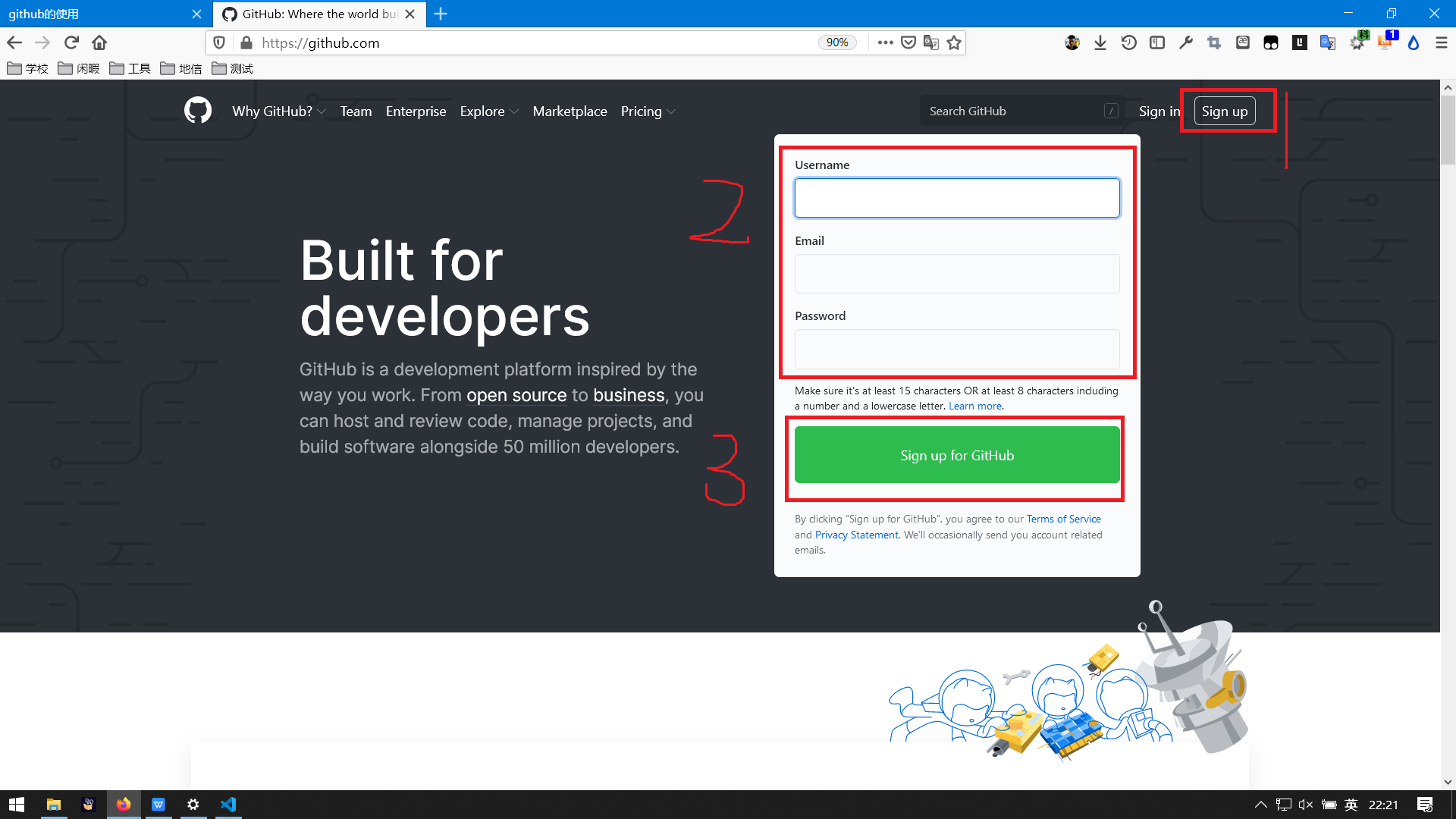The image size is (1456, 819).
Task: Open the Privacy Statement link
Action: (856, 535)
